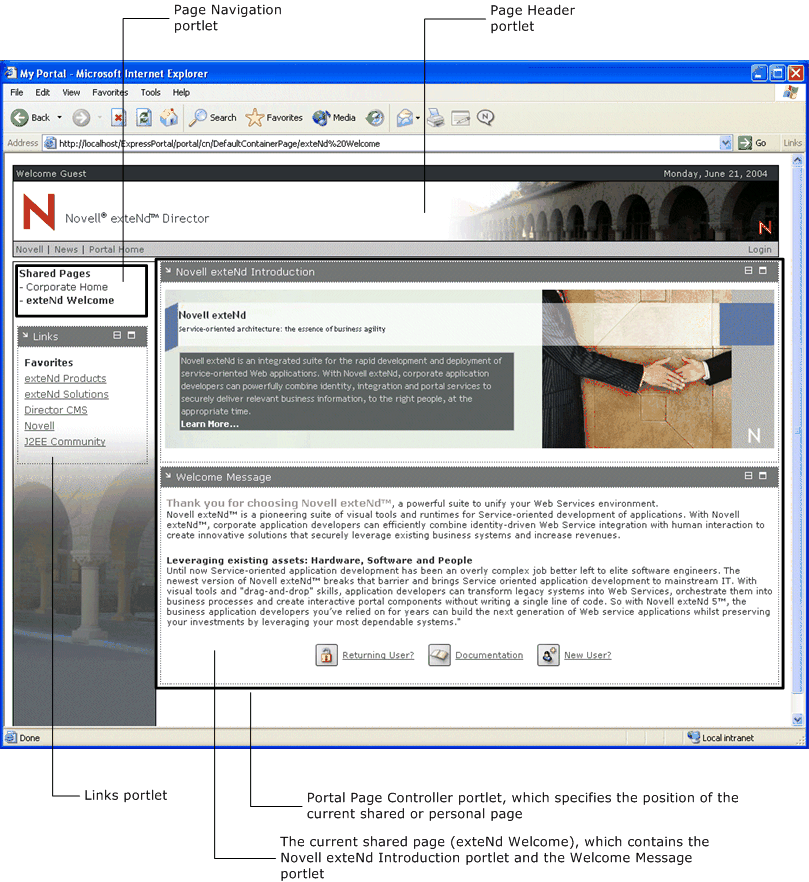Print the page with the printer icon
This screenshot has width=809, height=882.
(x=435, y=118)
